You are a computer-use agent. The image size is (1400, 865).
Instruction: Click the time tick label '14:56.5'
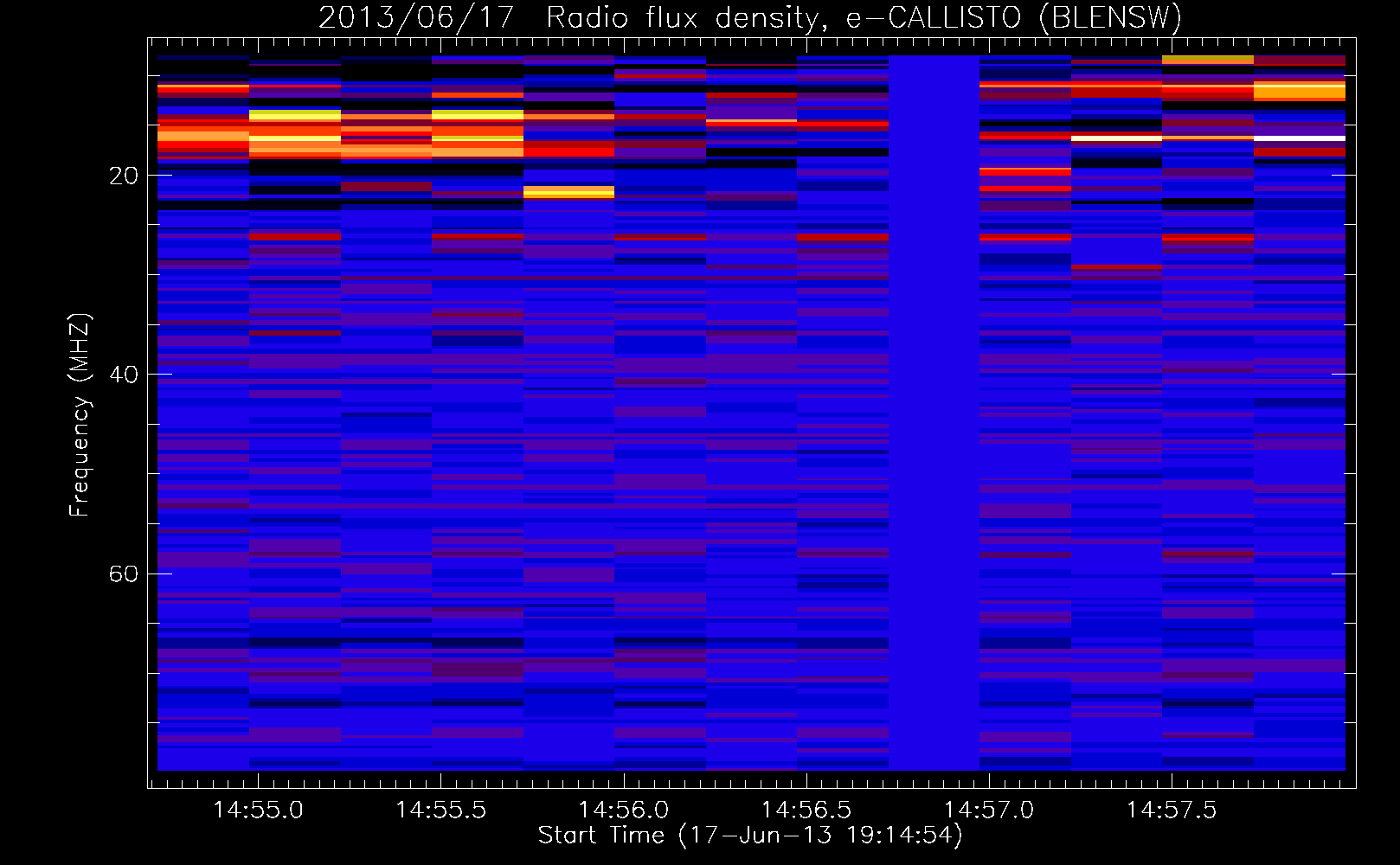click(806, 810)
